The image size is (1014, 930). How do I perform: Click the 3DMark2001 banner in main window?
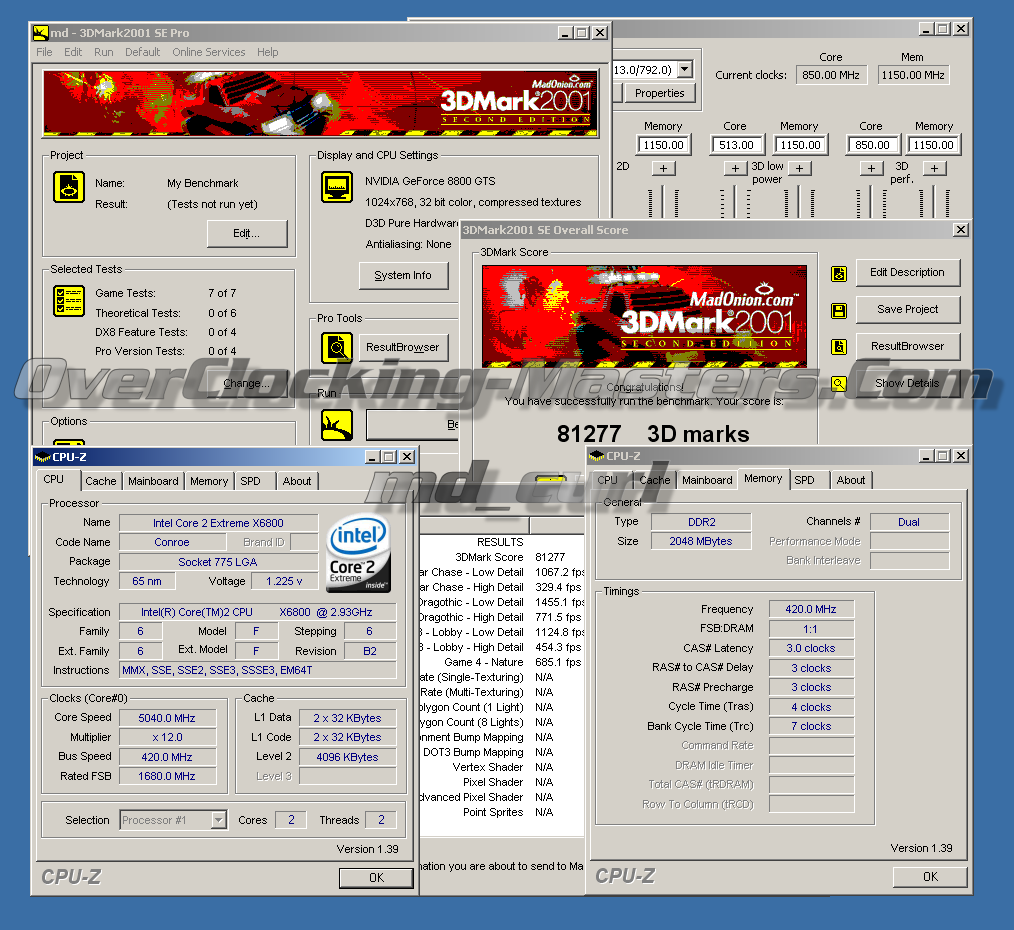coord(321,103)
